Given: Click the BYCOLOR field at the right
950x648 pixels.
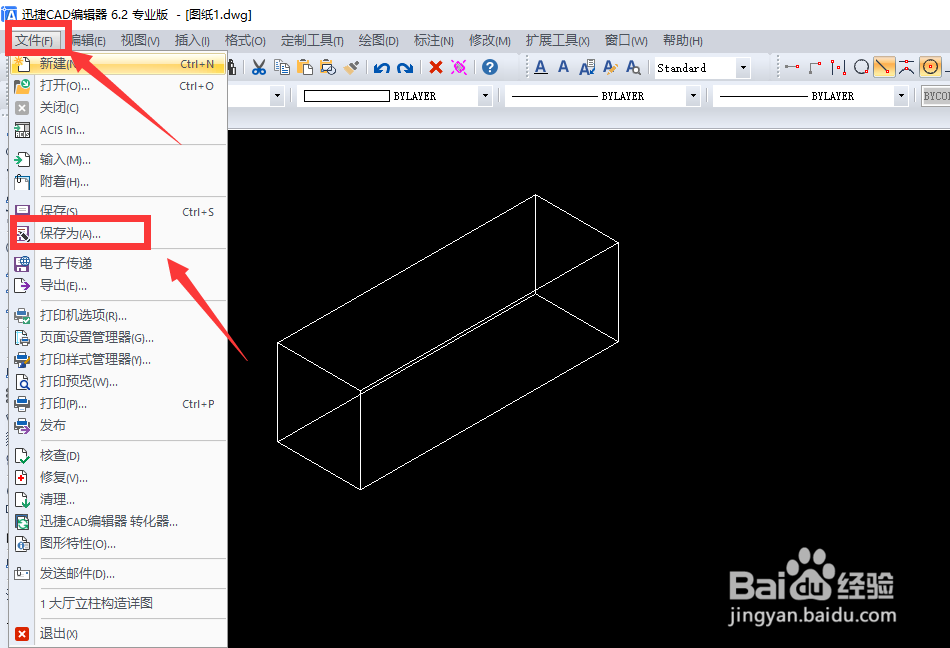Looking at the screenshot, I should (935, 96).
